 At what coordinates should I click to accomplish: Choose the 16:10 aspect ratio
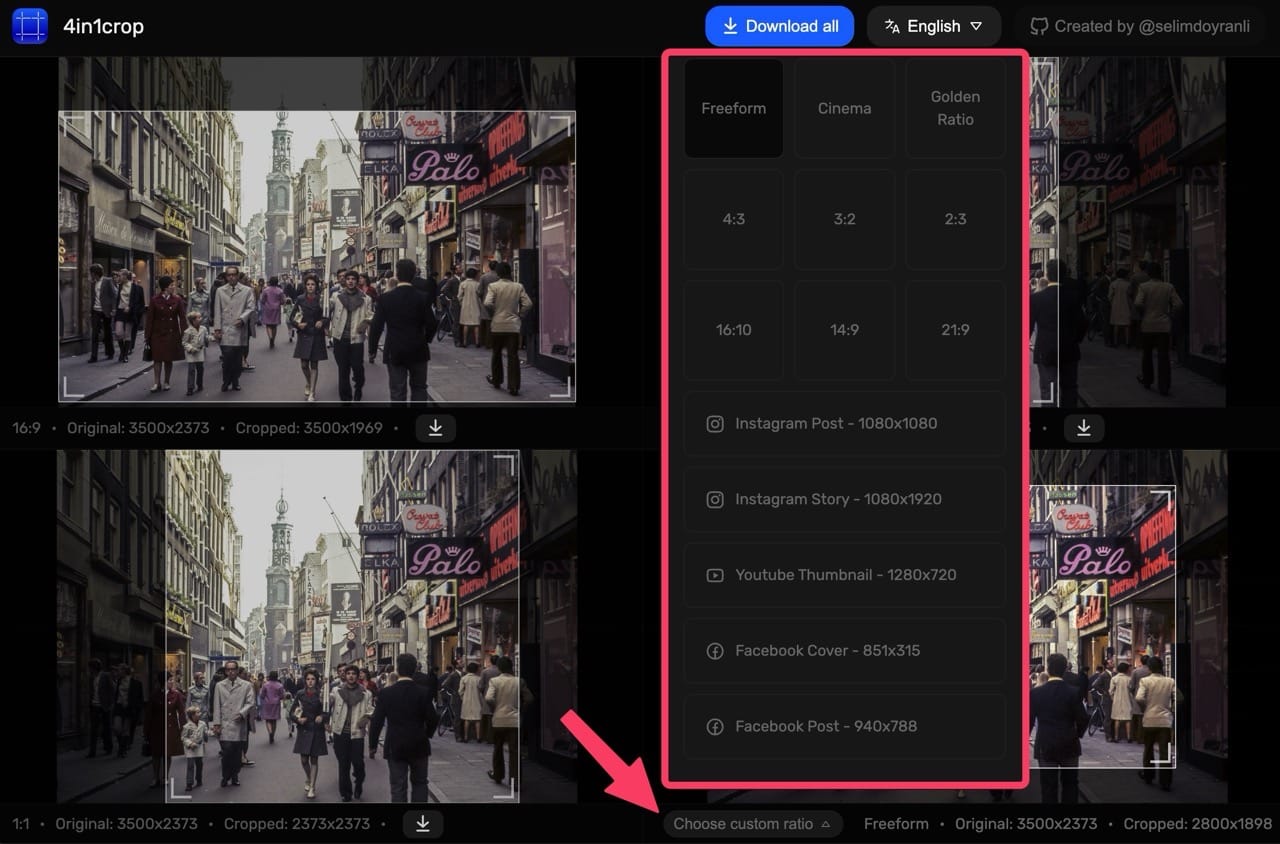(x=734, y=330)
